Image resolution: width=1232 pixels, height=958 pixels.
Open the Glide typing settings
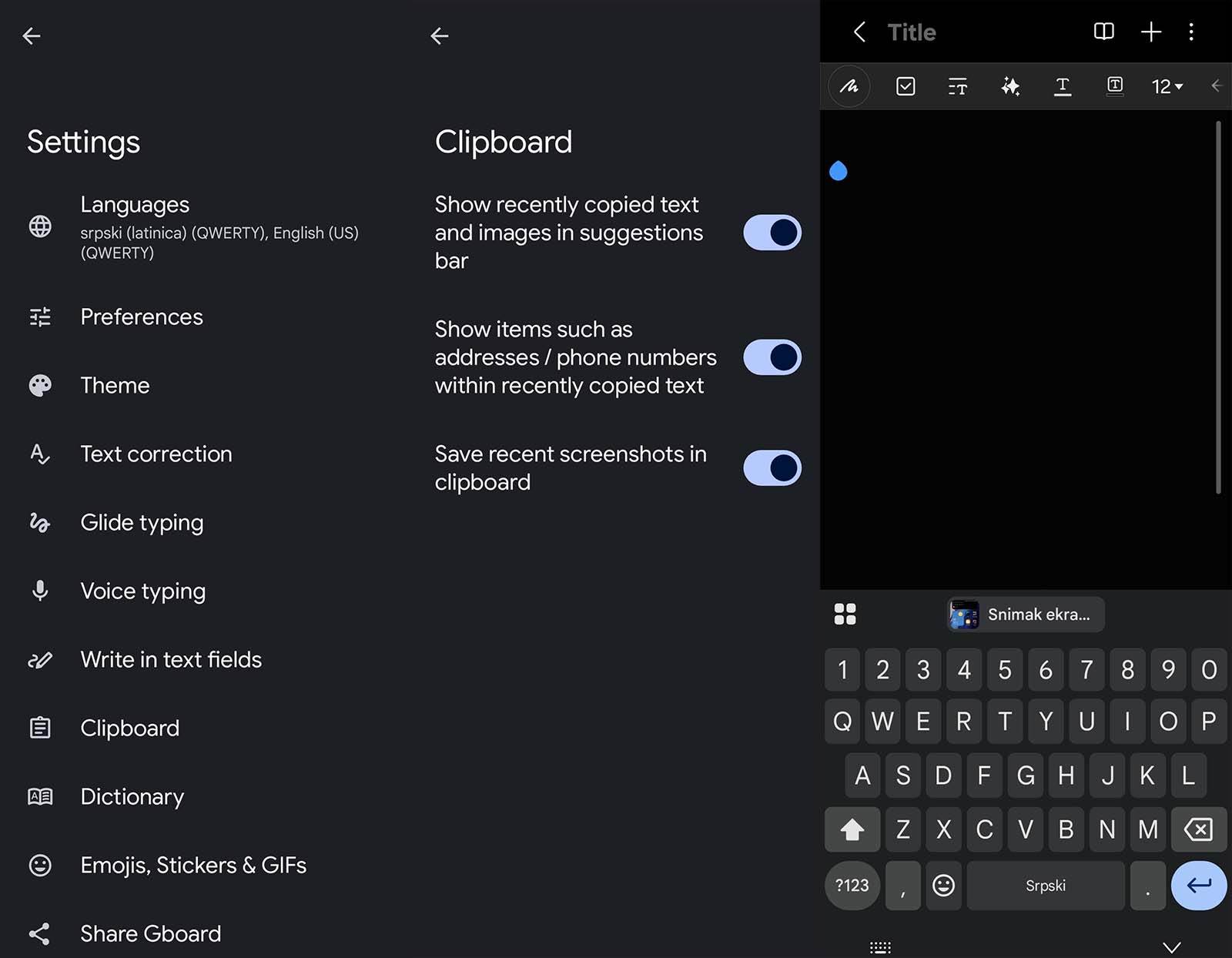pyautogui.click(x=142, y=523)
